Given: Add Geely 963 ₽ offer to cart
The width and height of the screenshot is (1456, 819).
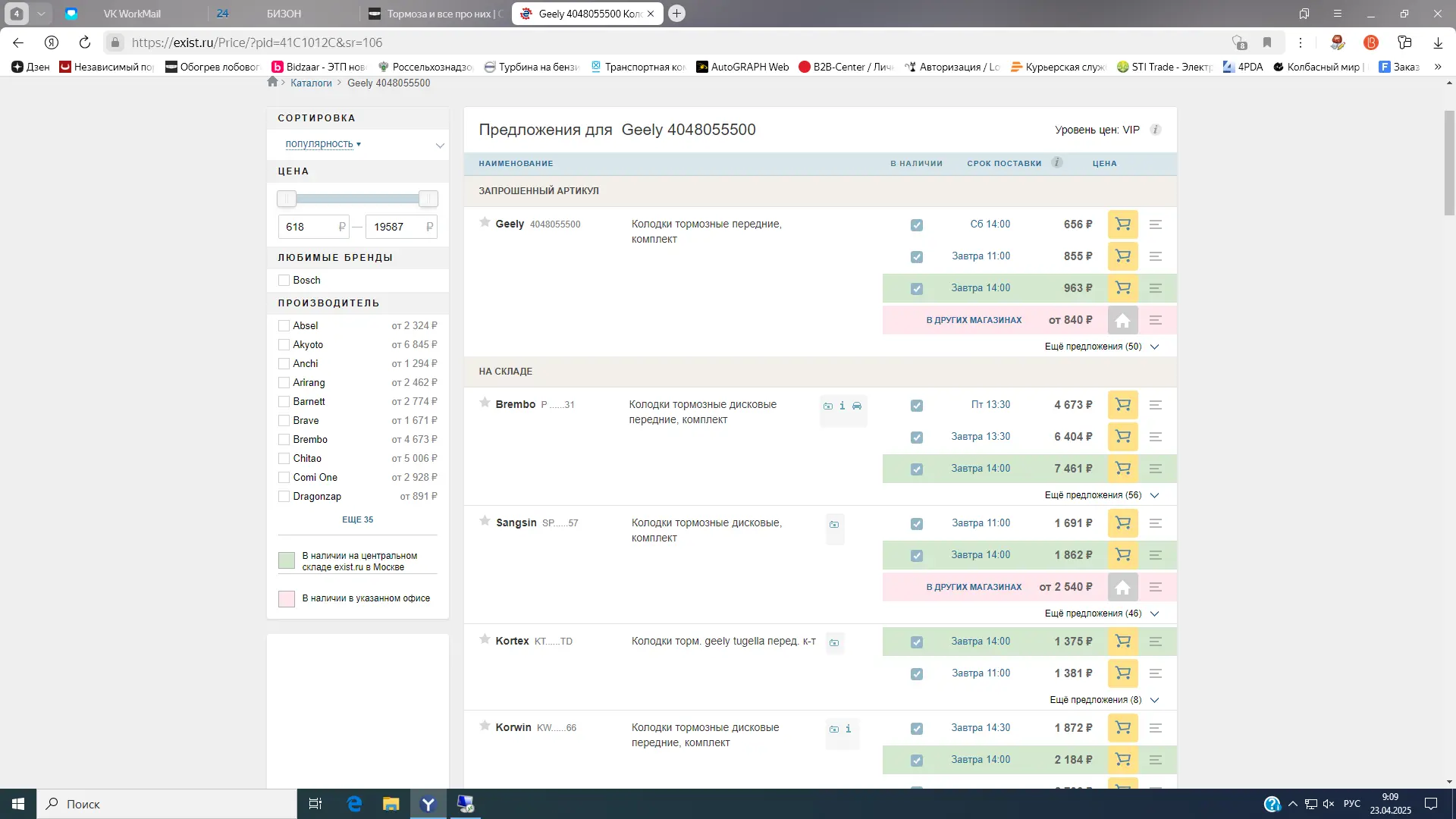Looking at the screenshot, I should (x=1122, y=288).
